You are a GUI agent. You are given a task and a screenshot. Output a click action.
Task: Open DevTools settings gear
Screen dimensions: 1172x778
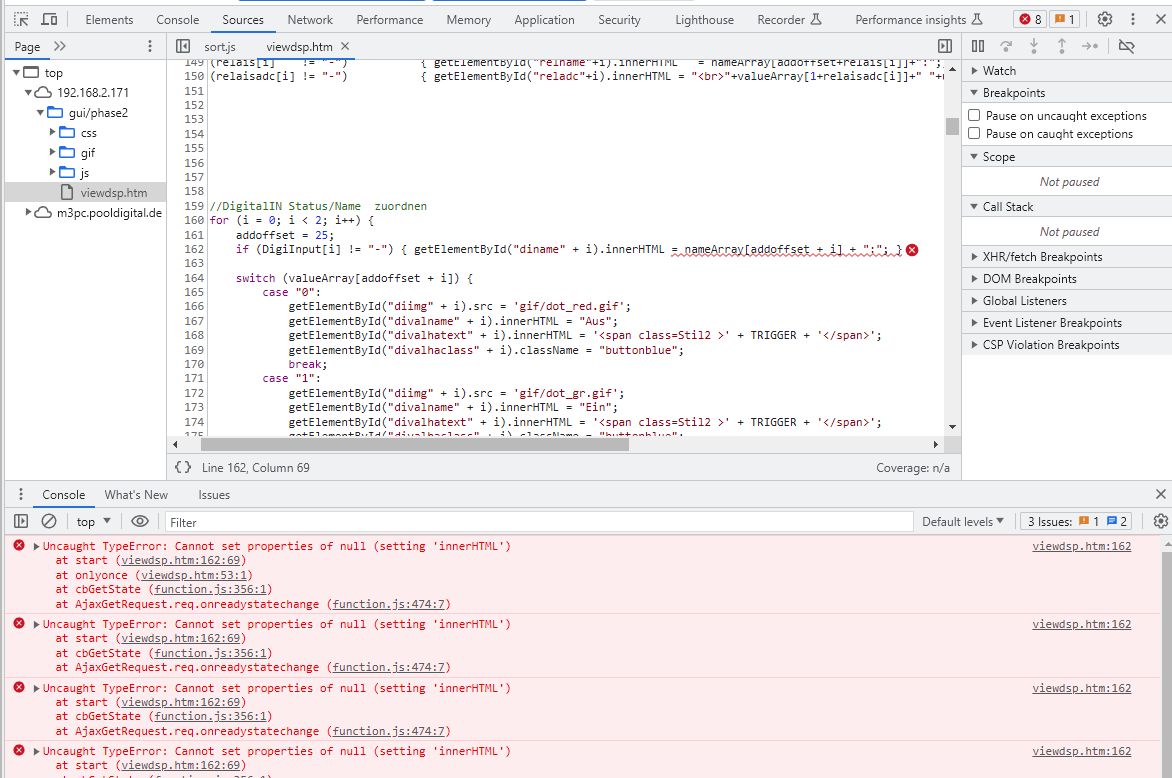click(x=1105, y=19)
